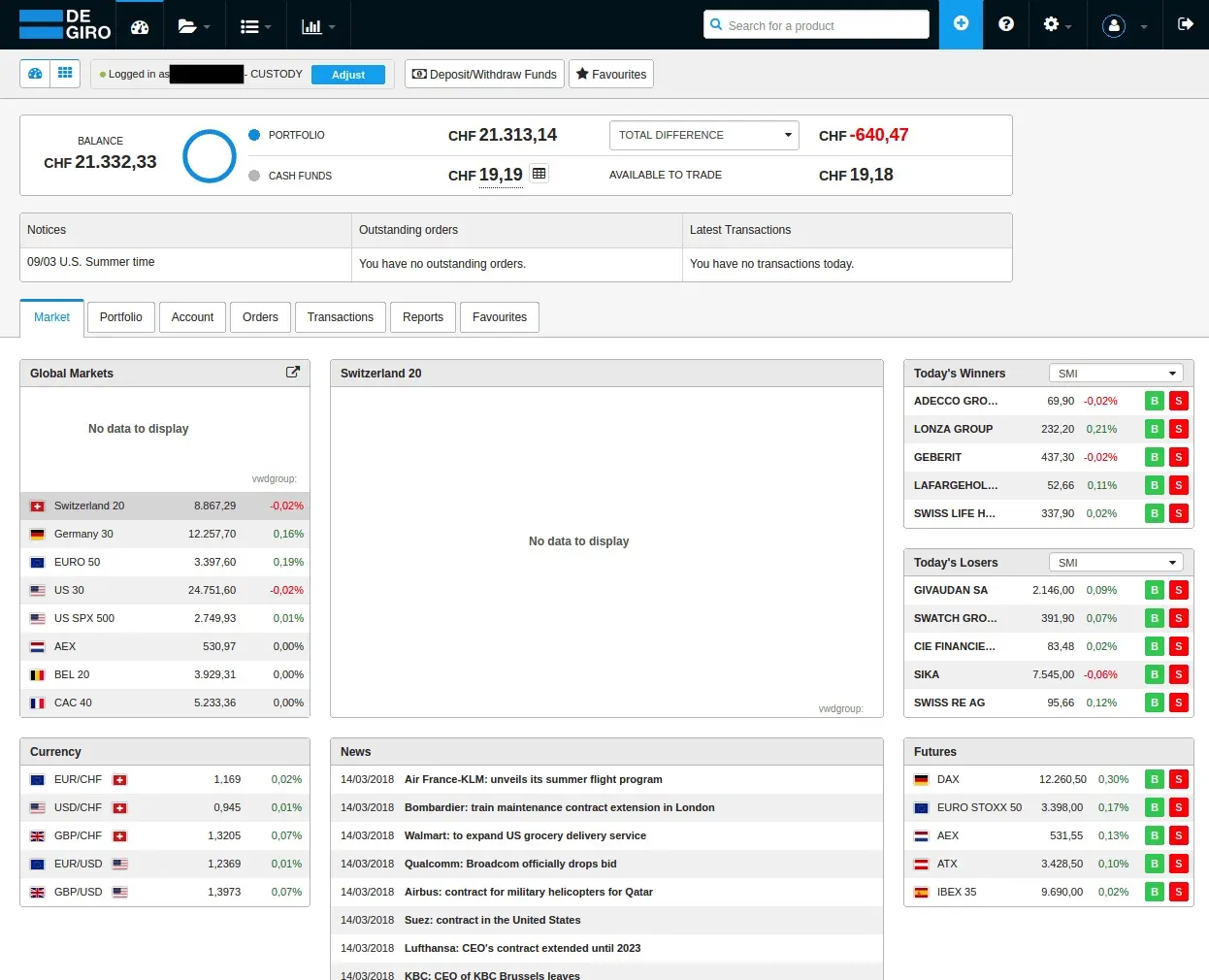The image size is (1209, 980).
Task: Expand the TOTAL DIFFERENCE dropdown
Action: 703,135
